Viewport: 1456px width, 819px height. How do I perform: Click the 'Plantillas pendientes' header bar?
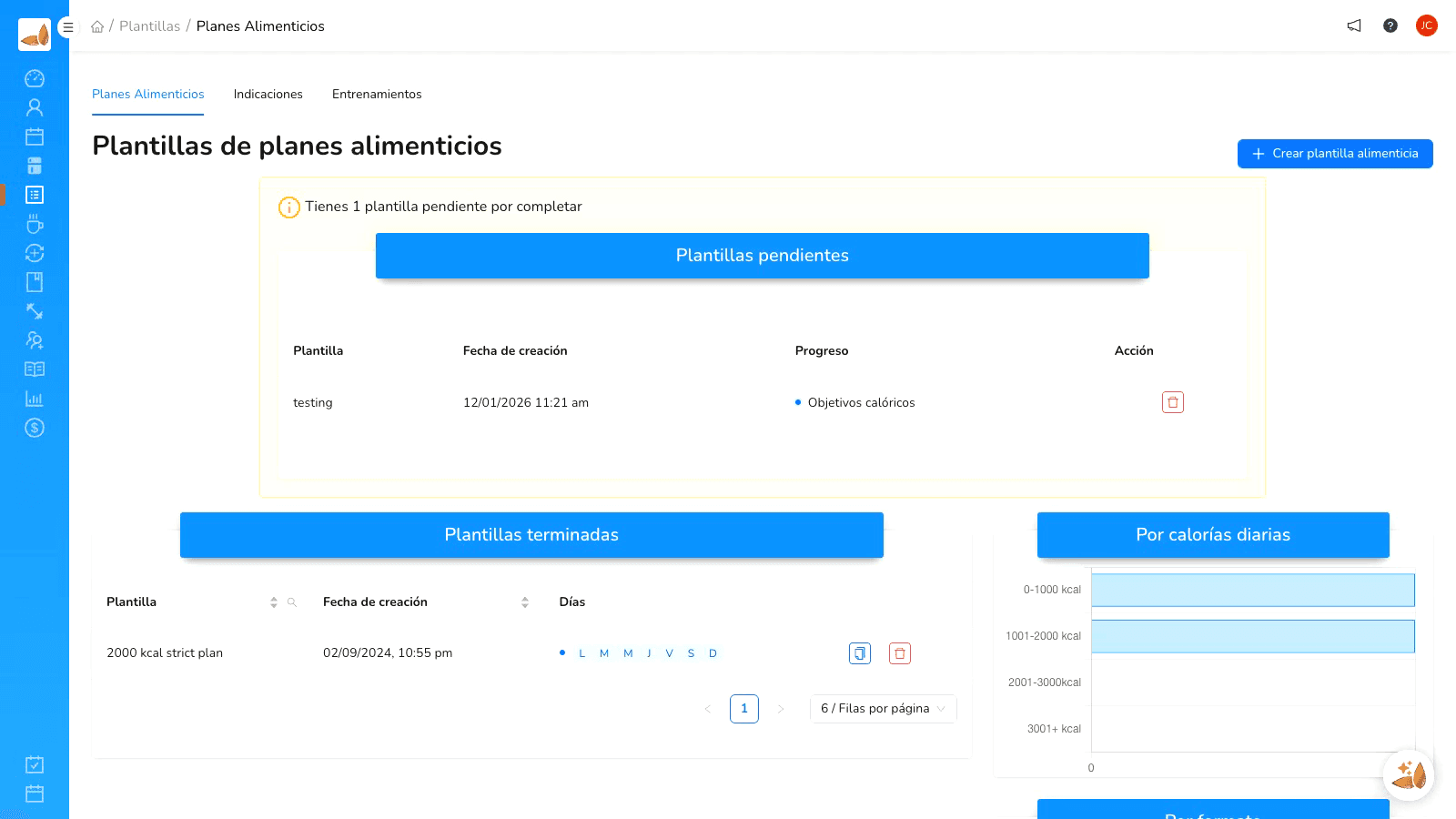coord(763,256)
